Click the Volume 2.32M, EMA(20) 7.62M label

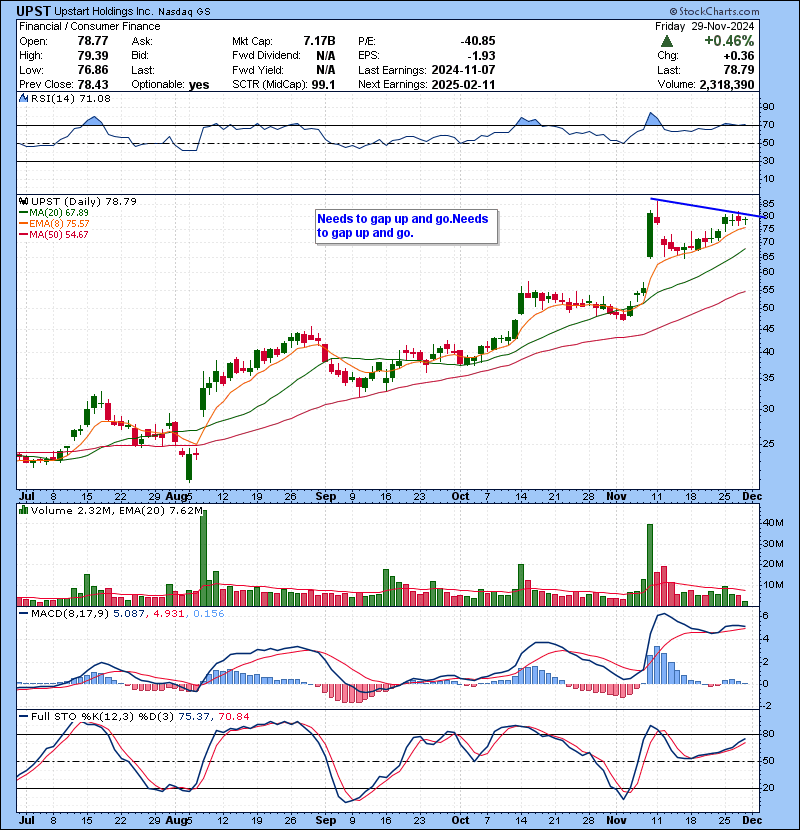point(116,510)
